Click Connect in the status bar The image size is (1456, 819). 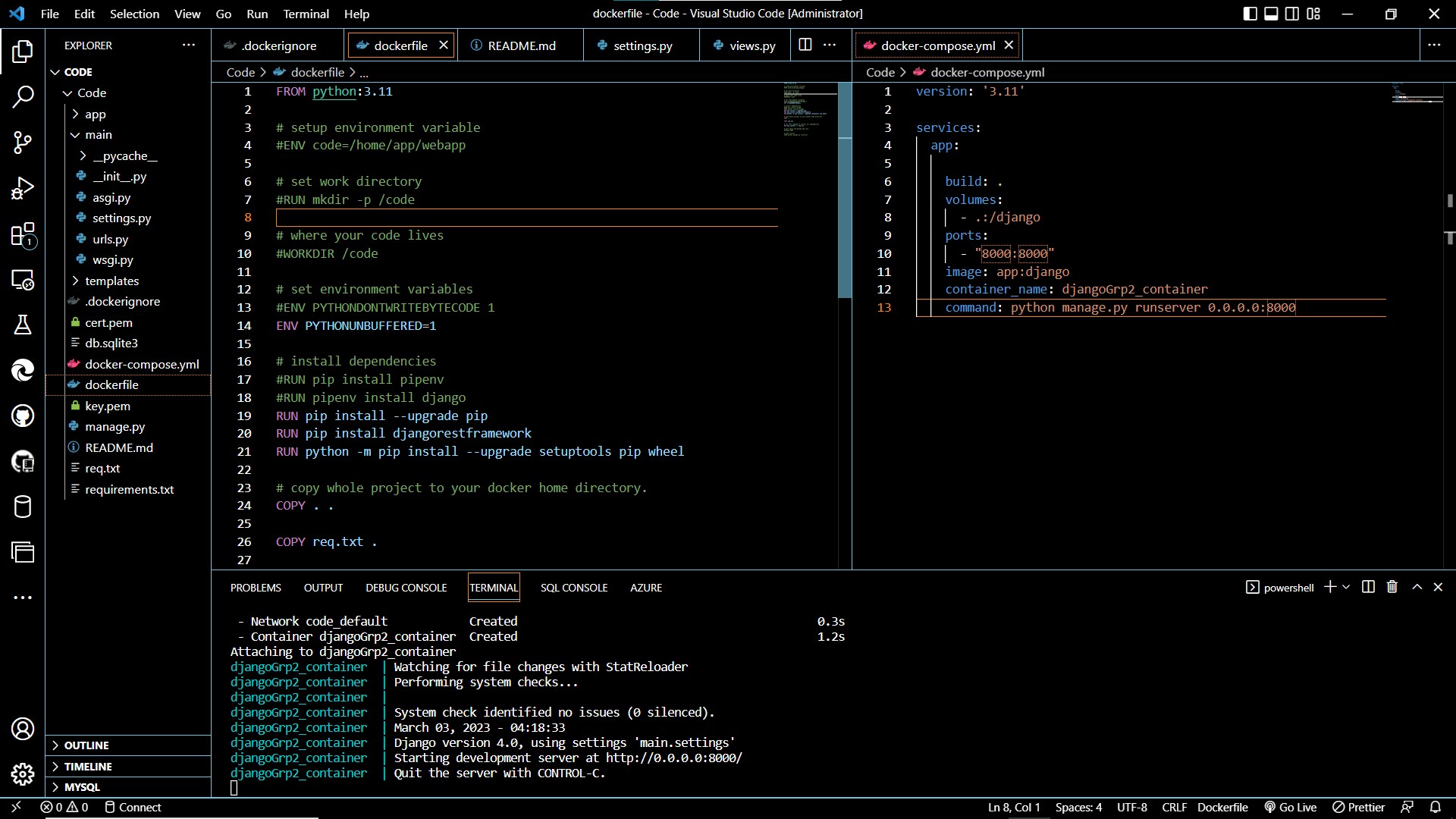tap(133, 807)
